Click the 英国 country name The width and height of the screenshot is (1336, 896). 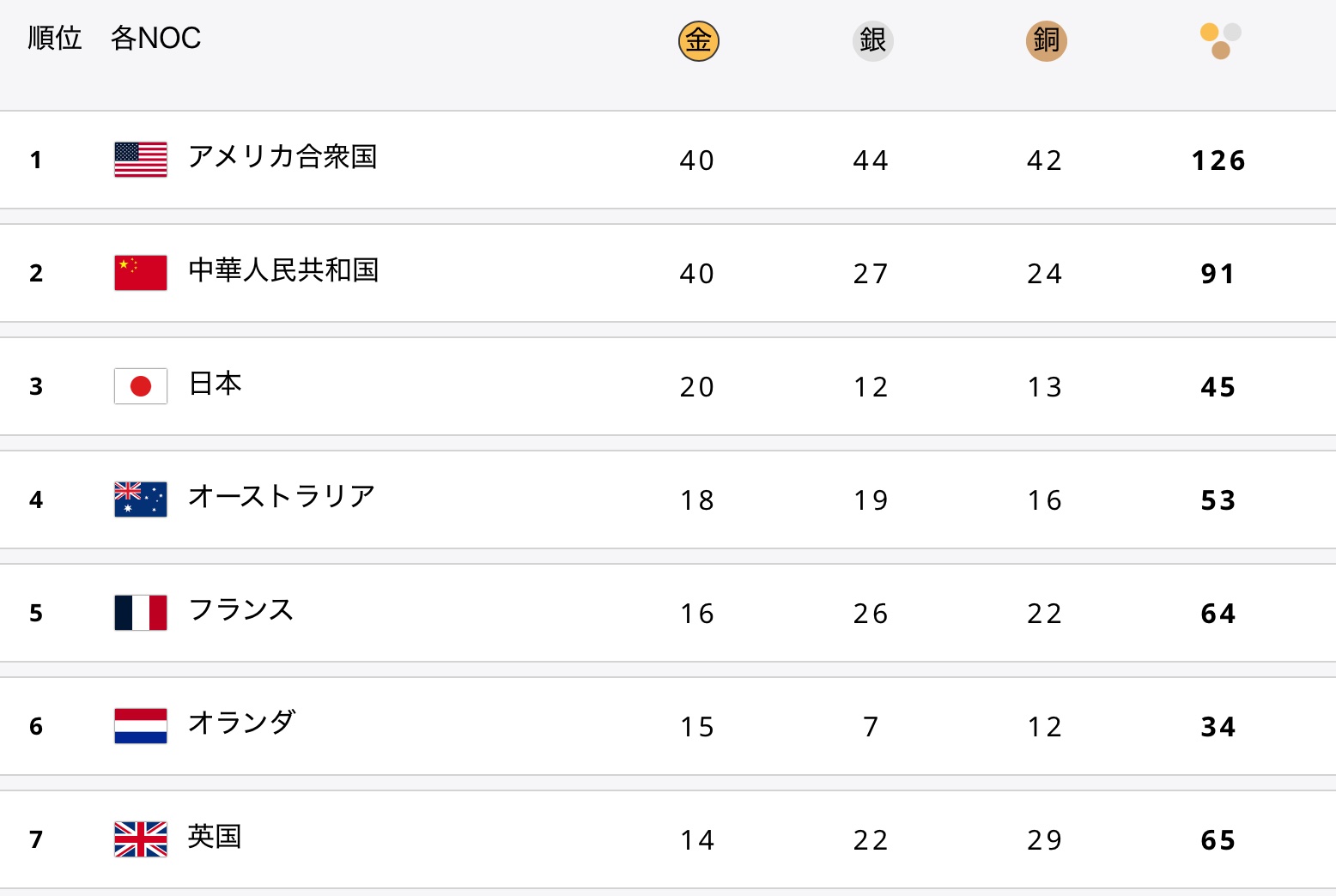215,836
